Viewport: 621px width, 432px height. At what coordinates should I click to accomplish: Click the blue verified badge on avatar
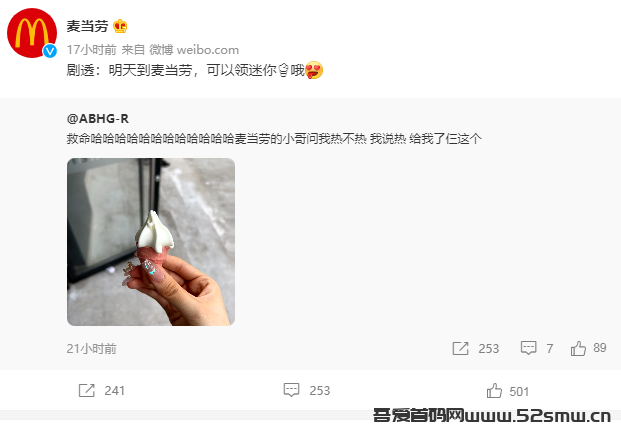pyautogui.click(x=50, y=51)
